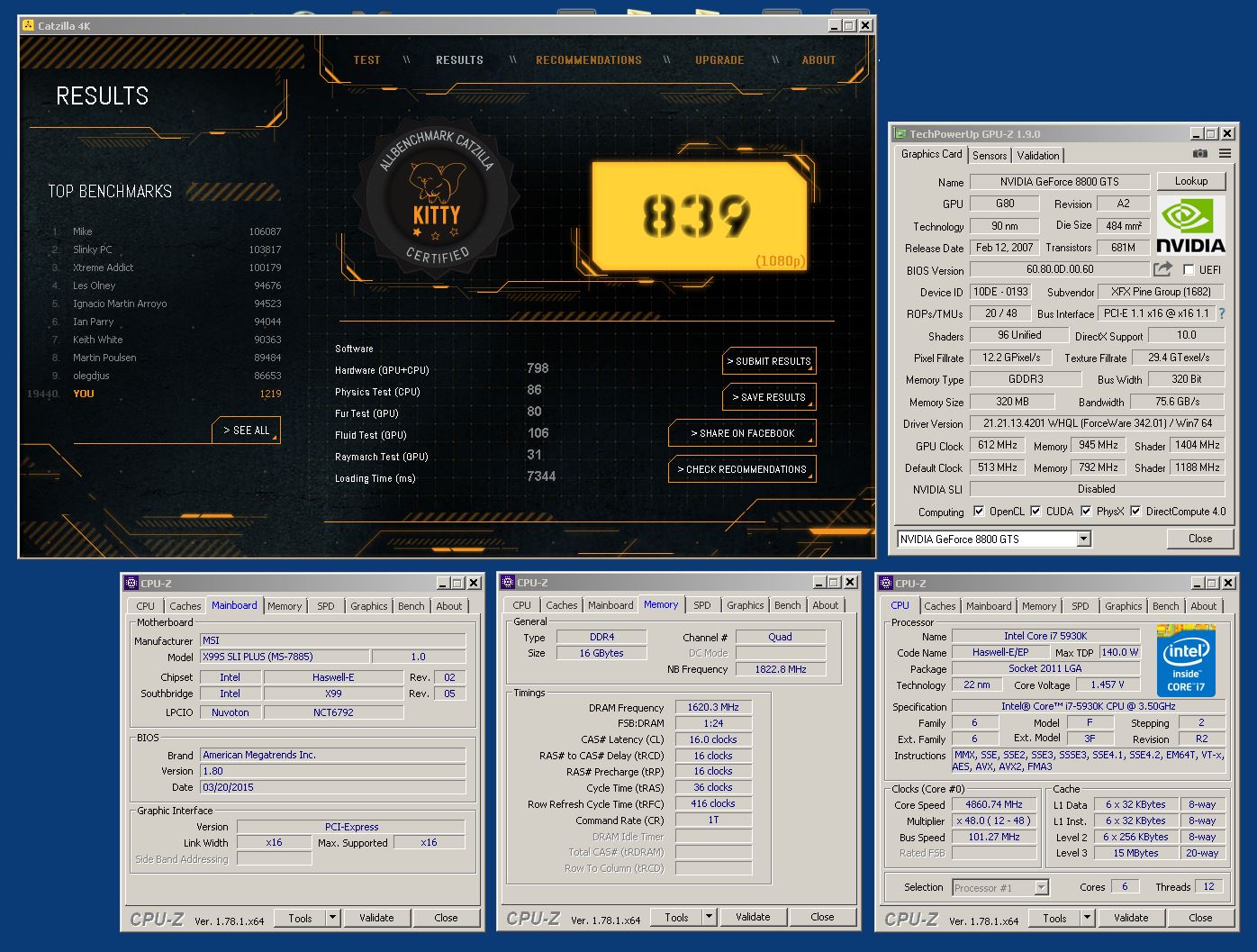The height and width of the screenshot is (952, 1257).
Task: Toggle the PhysX checkbox
Action: 1084,511
